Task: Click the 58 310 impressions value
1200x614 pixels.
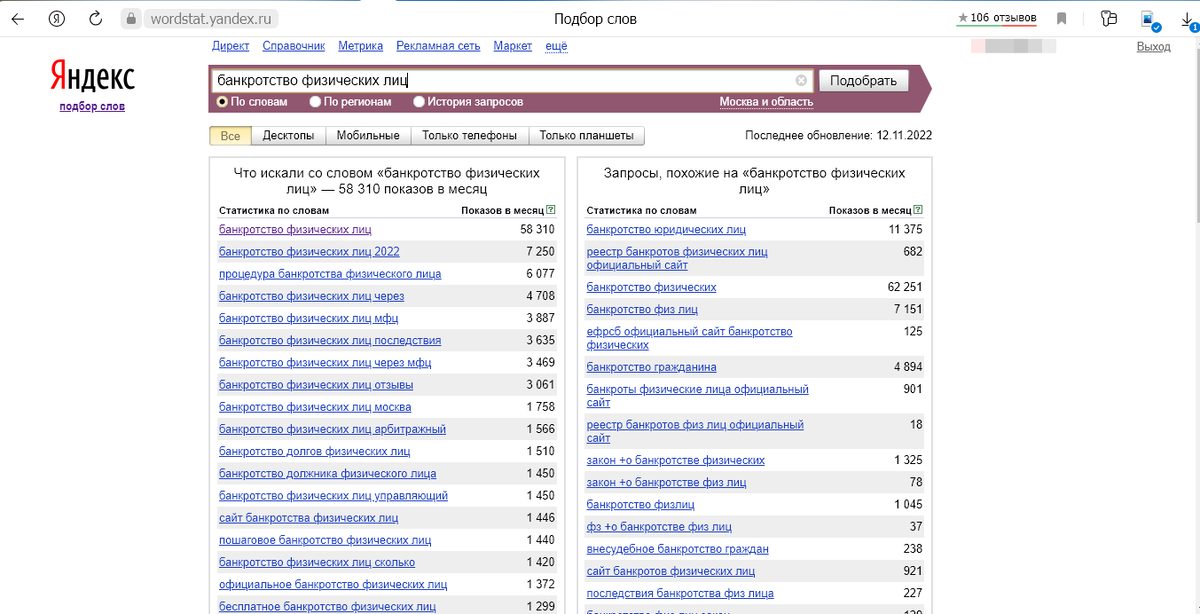Action: coord(538,230)
